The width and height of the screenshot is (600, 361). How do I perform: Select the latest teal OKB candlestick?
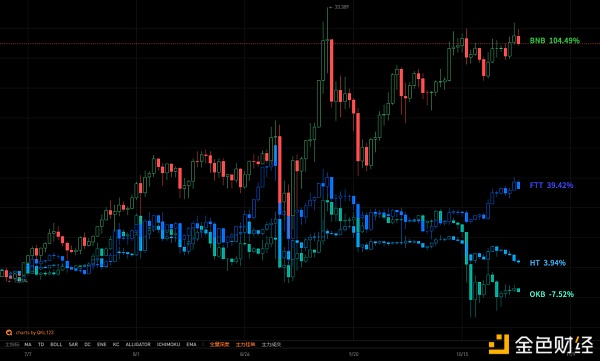pos(518,290)
